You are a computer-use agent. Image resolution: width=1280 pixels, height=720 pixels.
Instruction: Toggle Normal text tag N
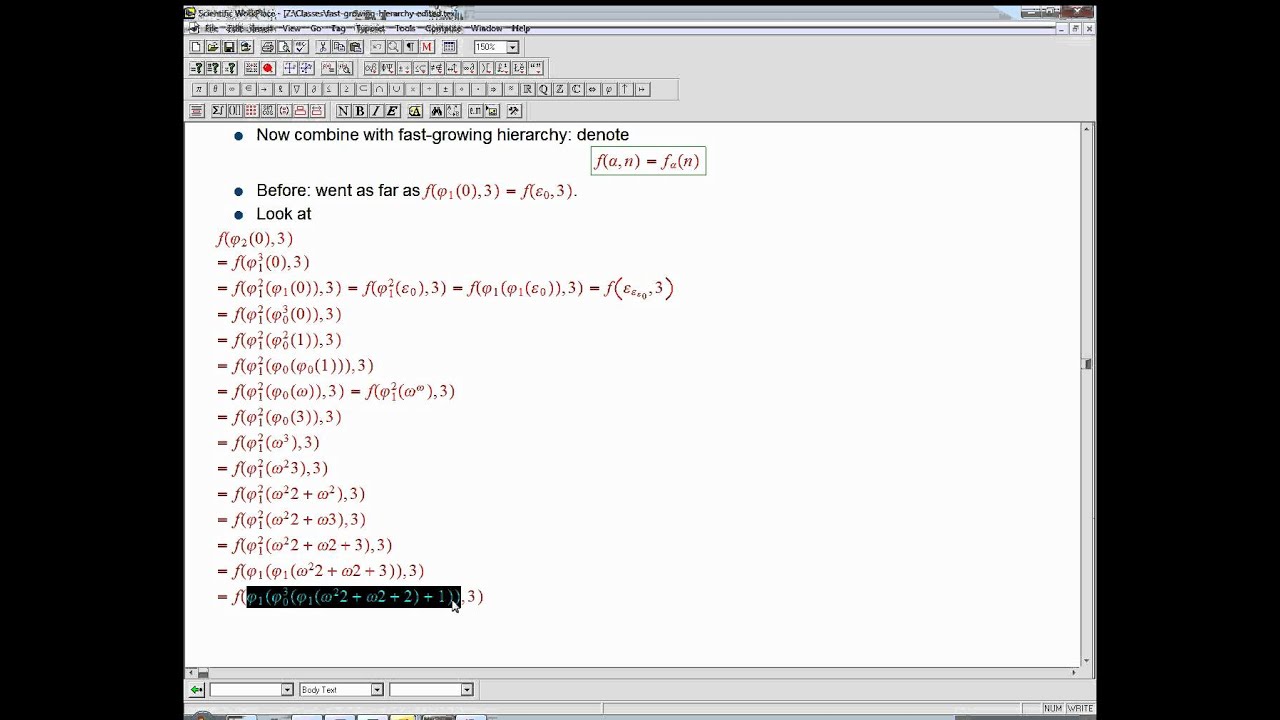343,110
